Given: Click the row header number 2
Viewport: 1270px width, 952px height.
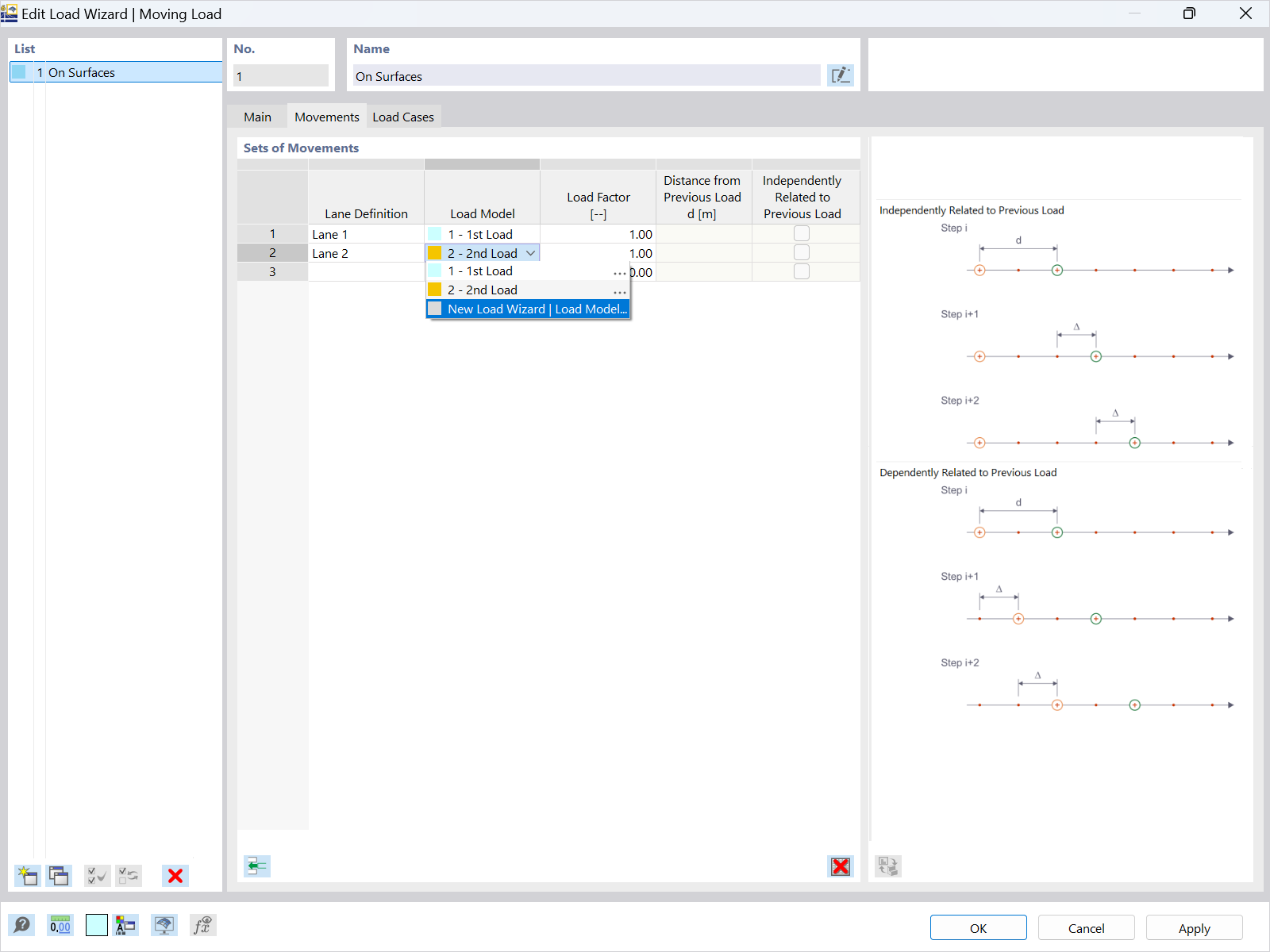Looking at the screenshot, I should tap(272, 253).
